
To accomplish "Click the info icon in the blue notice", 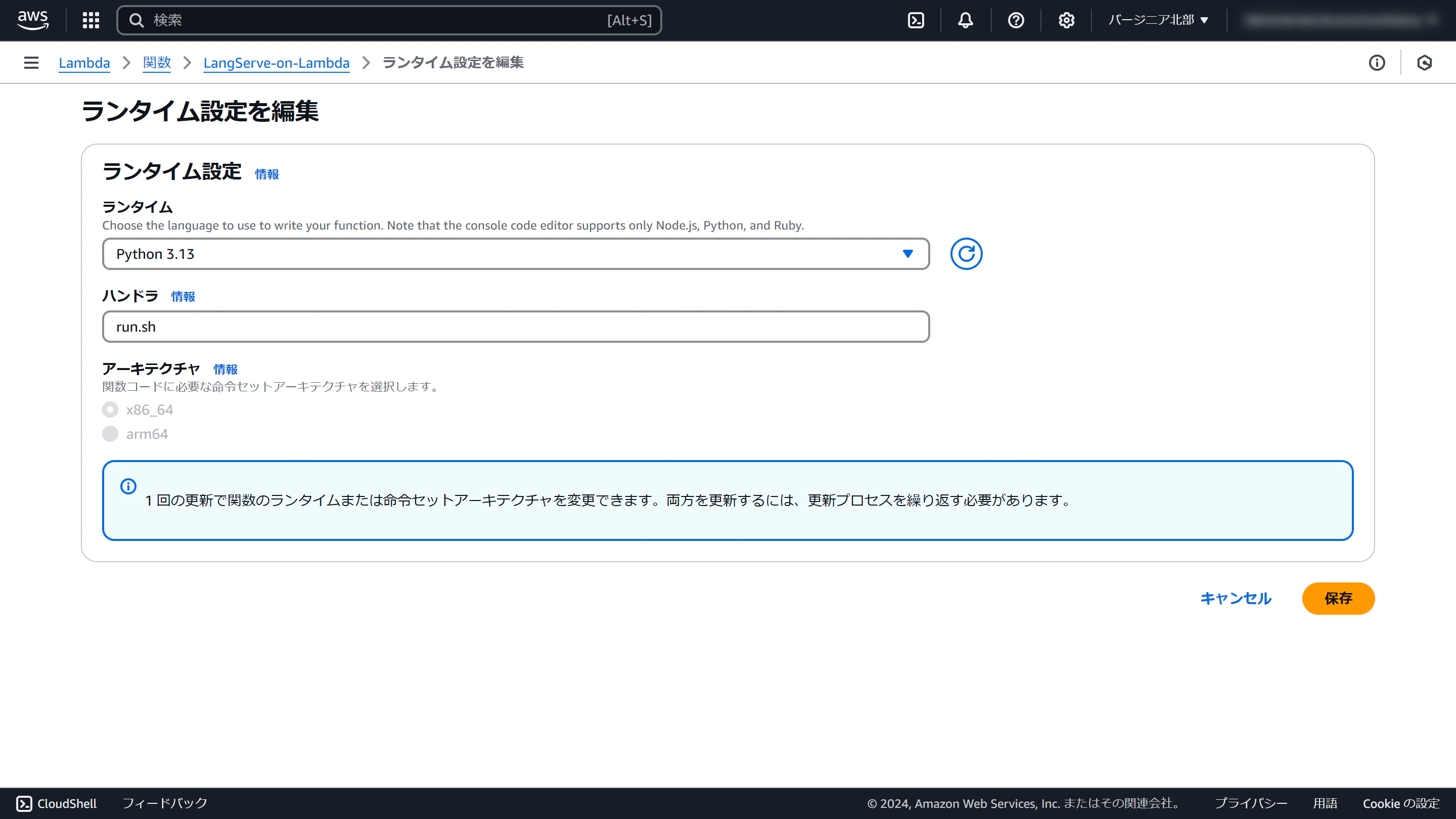I will tap(128, 486).
